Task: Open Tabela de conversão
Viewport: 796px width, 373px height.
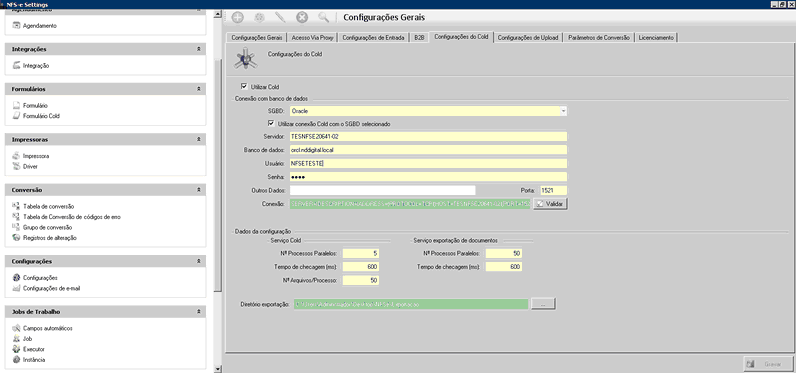Action: (48, 207)
